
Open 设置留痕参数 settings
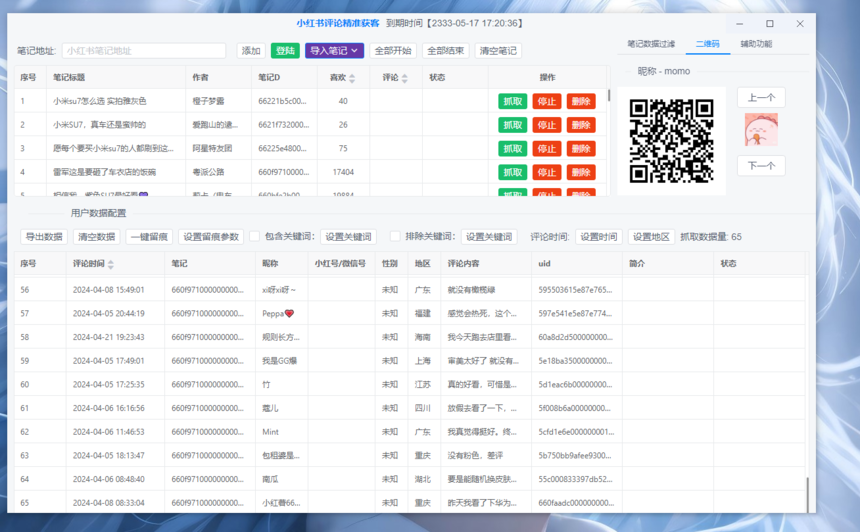click(211, 236)
